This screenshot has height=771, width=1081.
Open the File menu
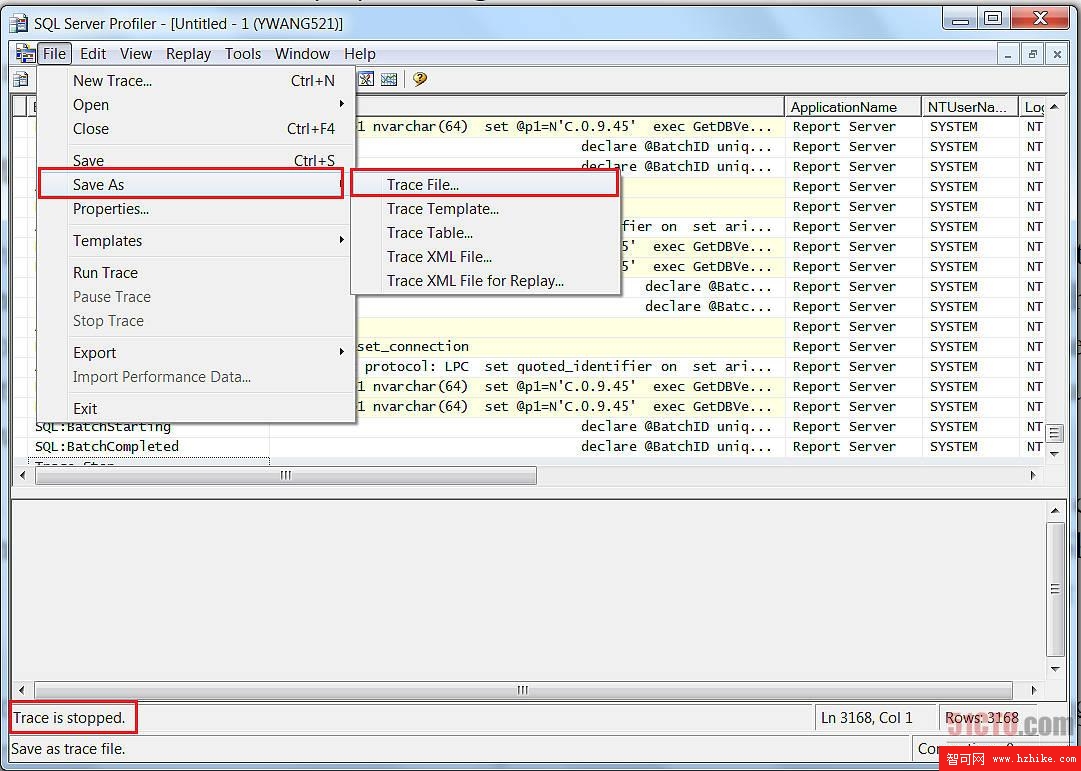pyautogui.click(x=54, y=54)
